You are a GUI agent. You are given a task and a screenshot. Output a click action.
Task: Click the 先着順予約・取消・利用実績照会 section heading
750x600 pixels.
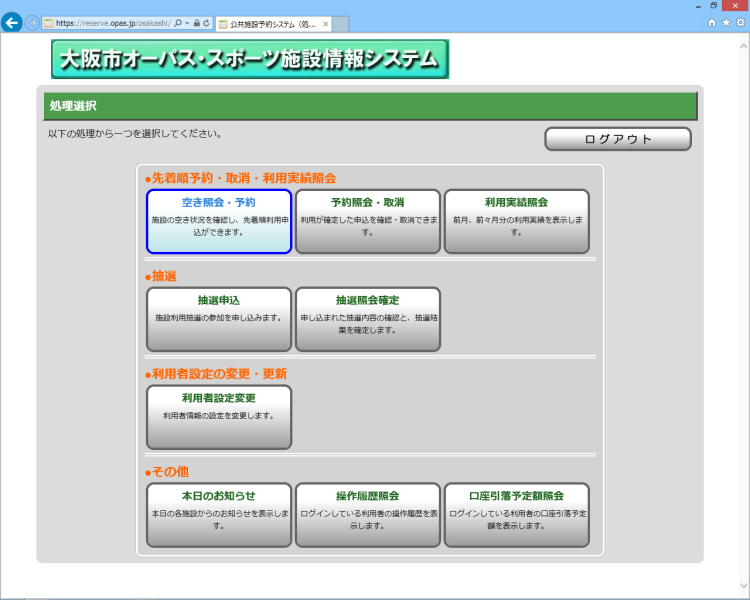(x=241, y=178)
